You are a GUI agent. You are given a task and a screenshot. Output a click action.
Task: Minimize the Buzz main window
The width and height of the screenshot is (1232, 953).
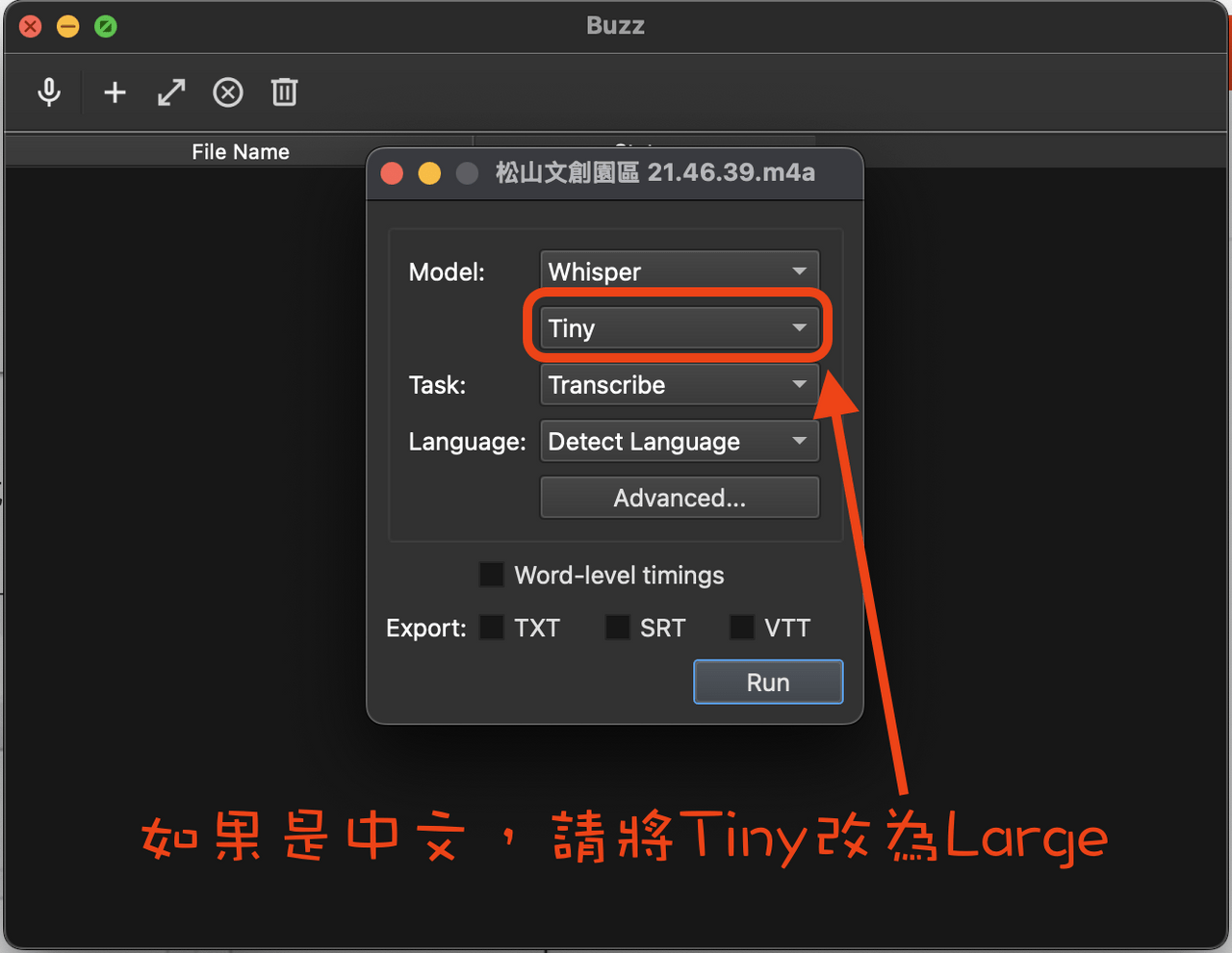tap(68, 26)
